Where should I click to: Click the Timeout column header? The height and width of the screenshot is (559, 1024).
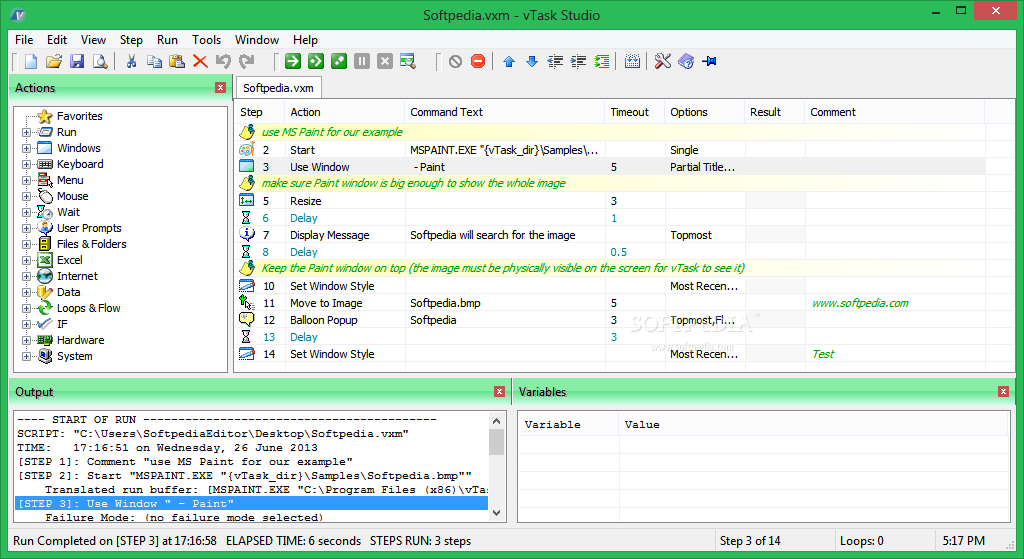click(x=634, y=112)
